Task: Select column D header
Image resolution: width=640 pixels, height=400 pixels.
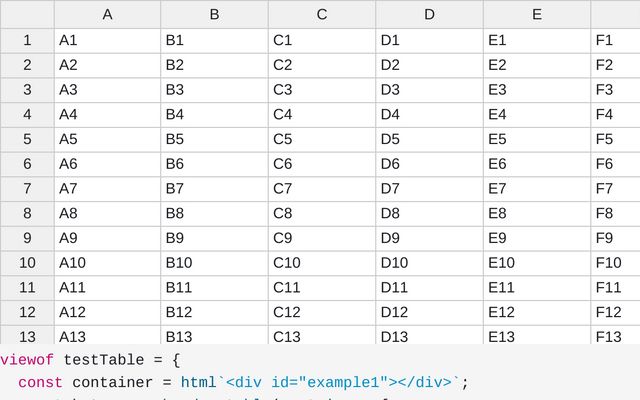Action: 429,14
